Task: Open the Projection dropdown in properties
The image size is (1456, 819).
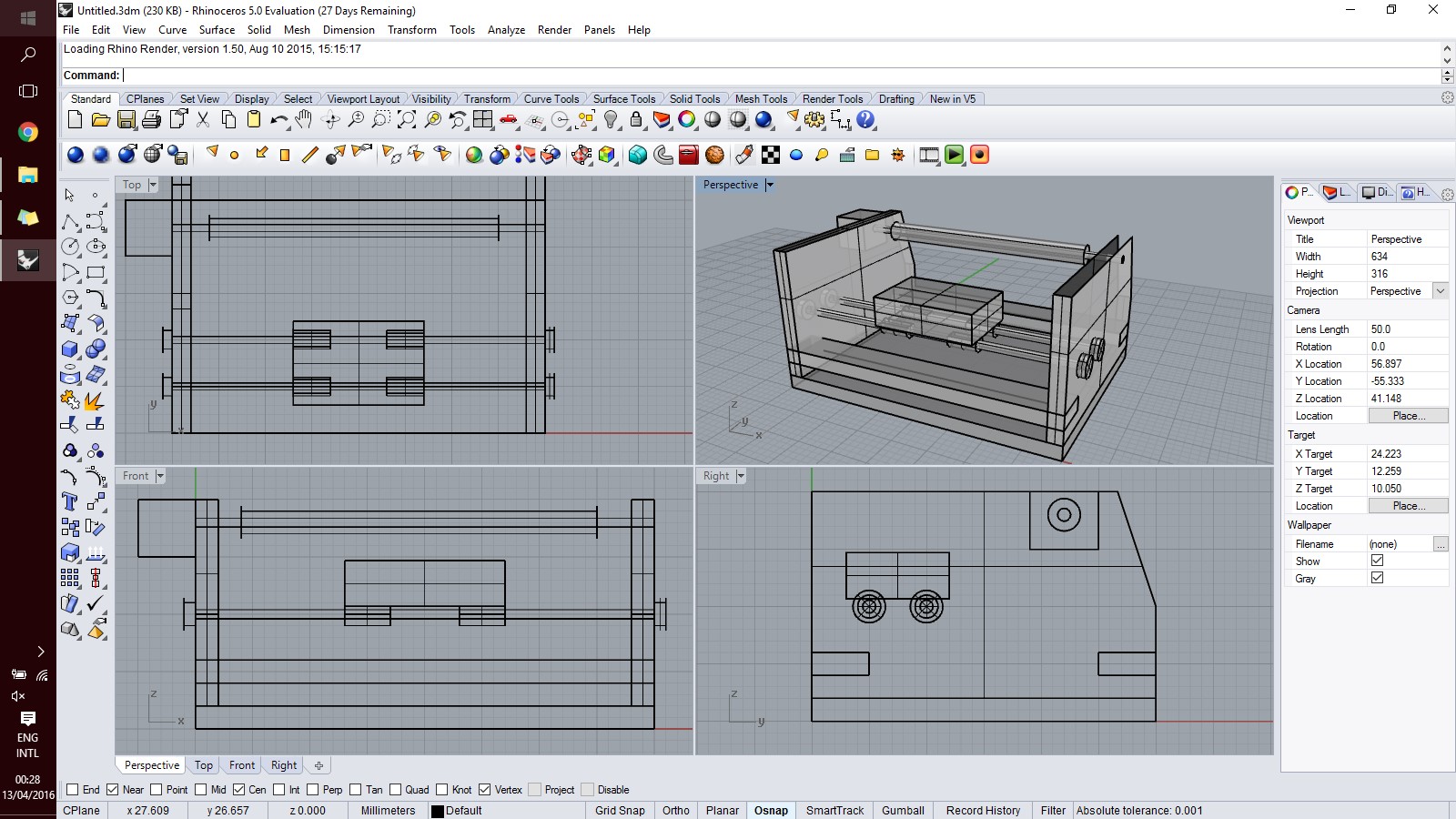Action: tap(1440, 291)
